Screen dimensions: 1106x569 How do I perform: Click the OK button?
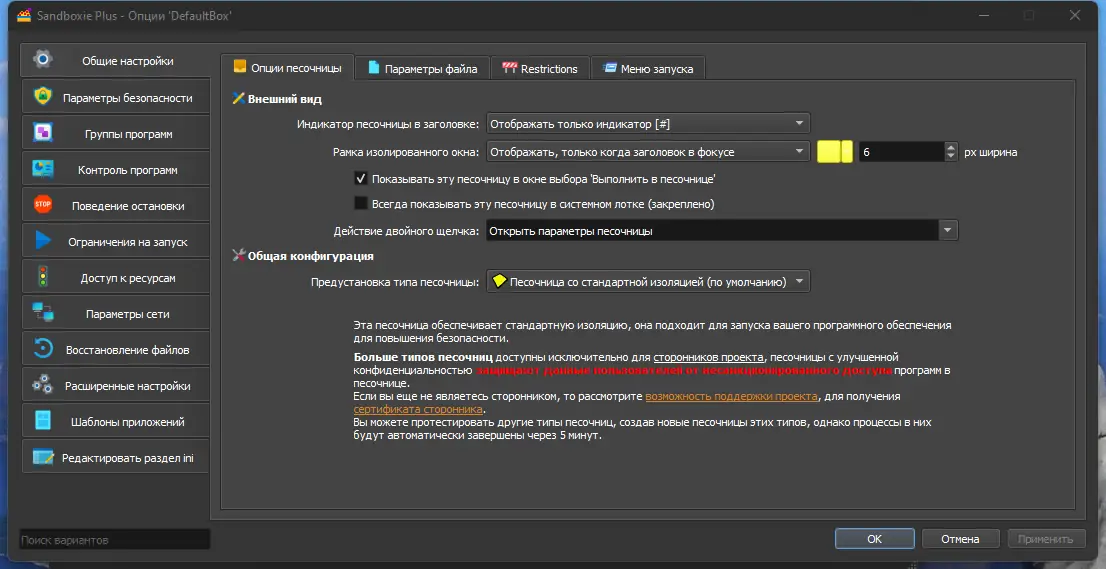point(875,539)
